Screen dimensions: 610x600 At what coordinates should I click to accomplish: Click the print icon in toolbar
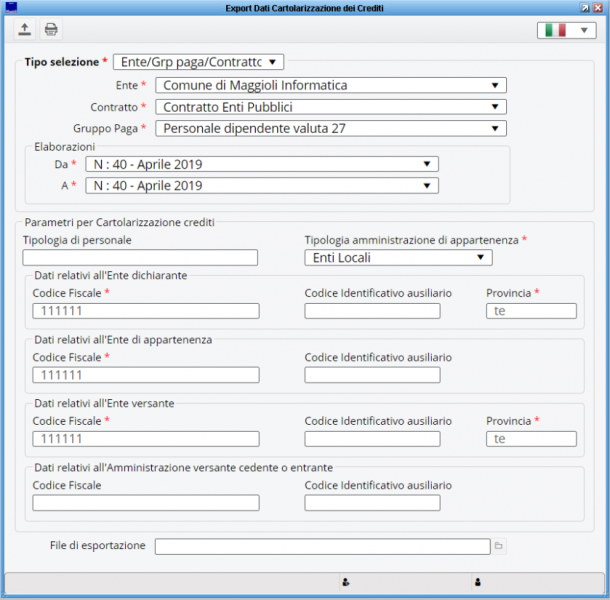click(51, 29)
